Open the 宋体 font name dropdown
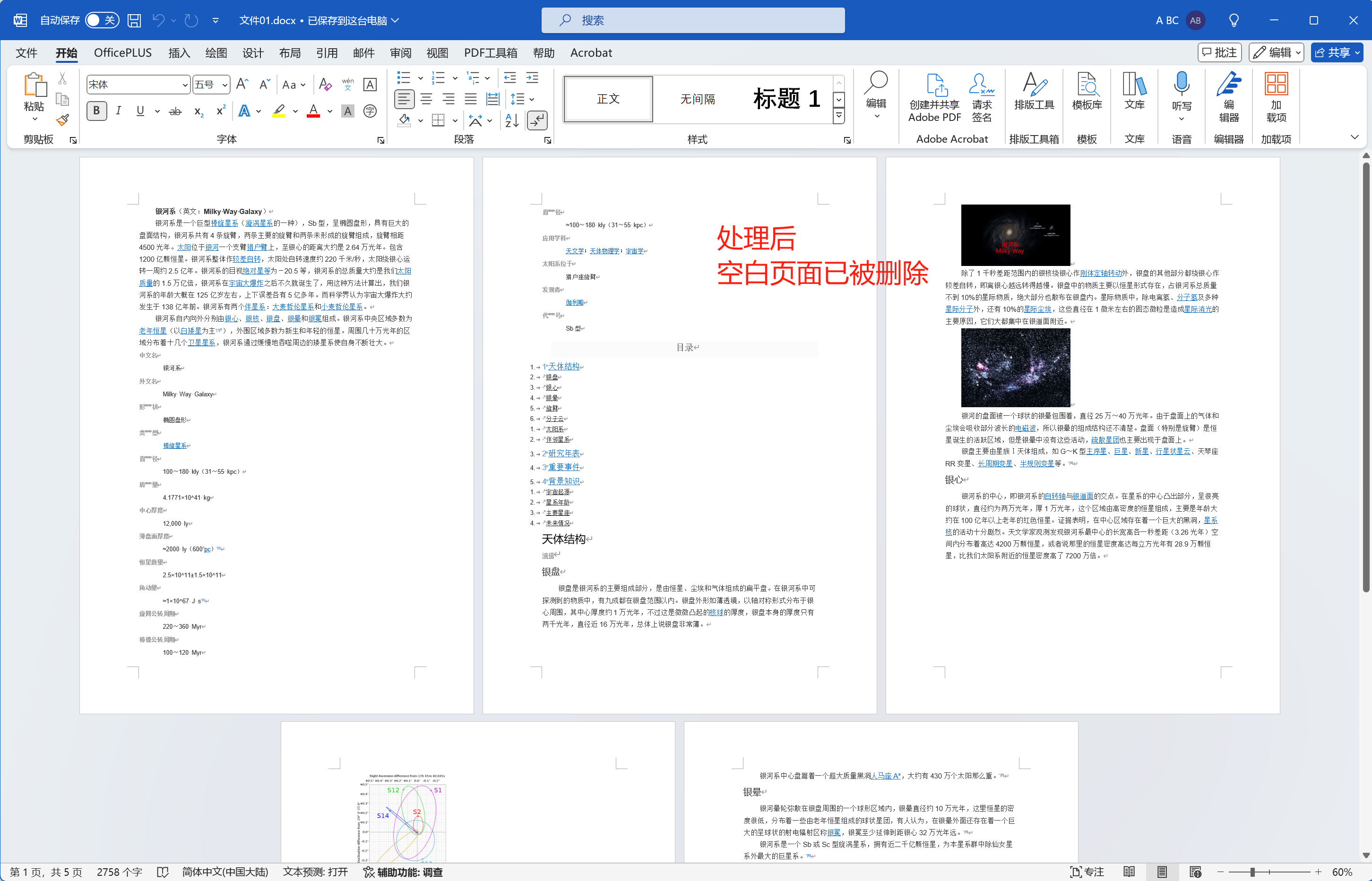 [184, 84]
